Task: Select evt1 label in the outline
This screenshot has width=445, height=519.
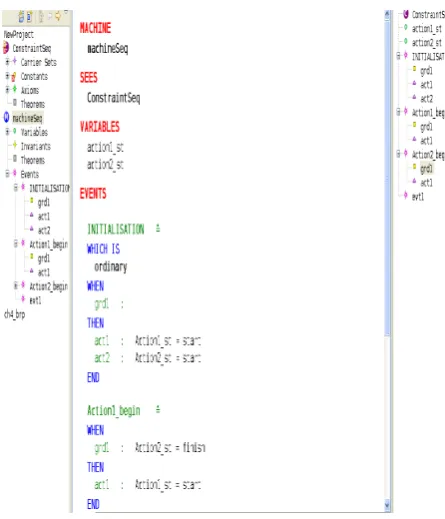Action: click(x=418, y=197)
